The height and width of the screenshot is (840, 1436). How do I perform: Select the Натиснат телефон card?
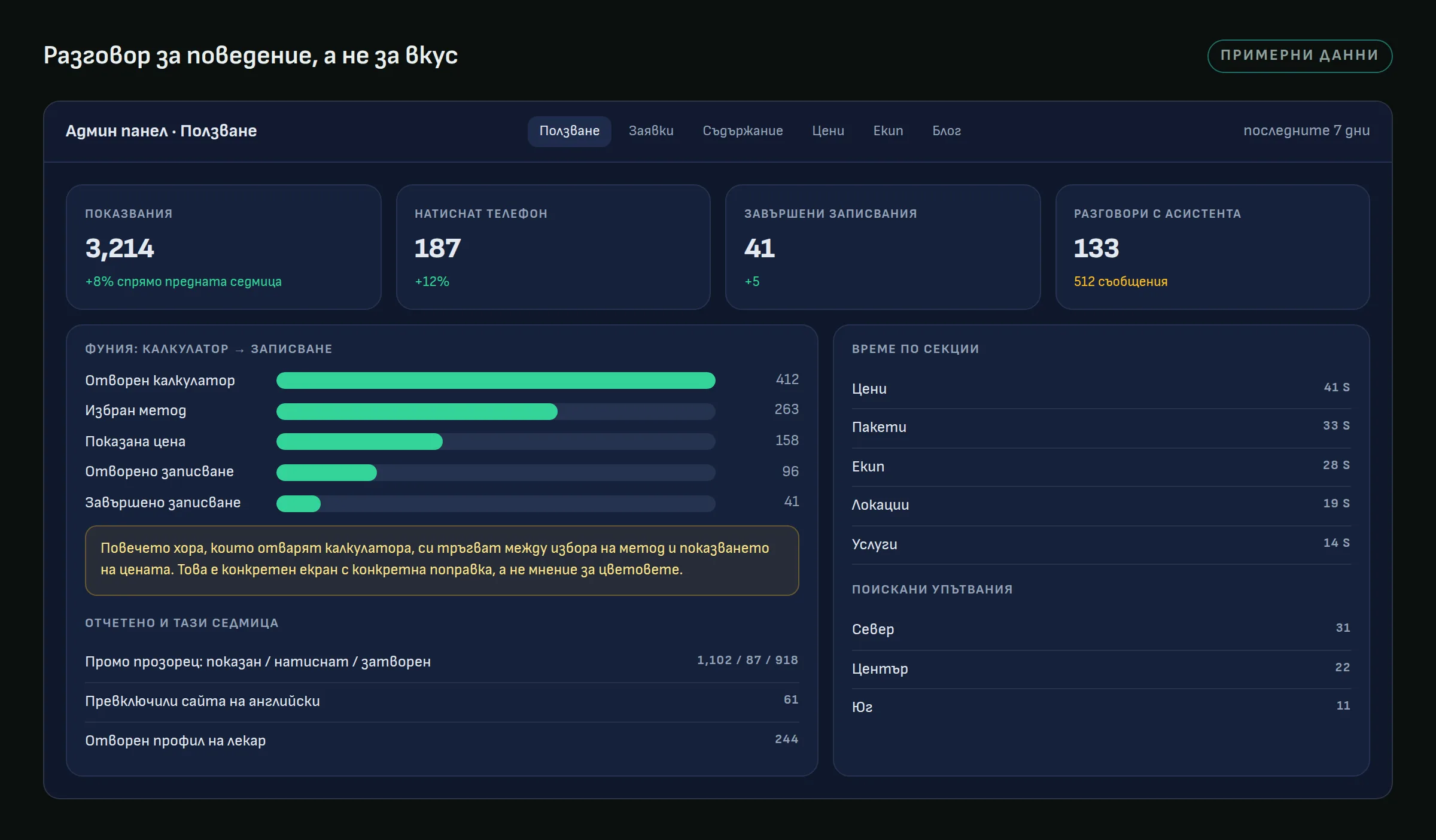pos(553,247)
